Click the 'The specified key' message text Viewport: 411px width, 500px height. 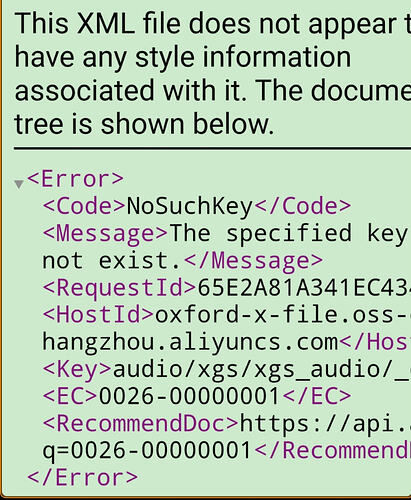point(289,234)
